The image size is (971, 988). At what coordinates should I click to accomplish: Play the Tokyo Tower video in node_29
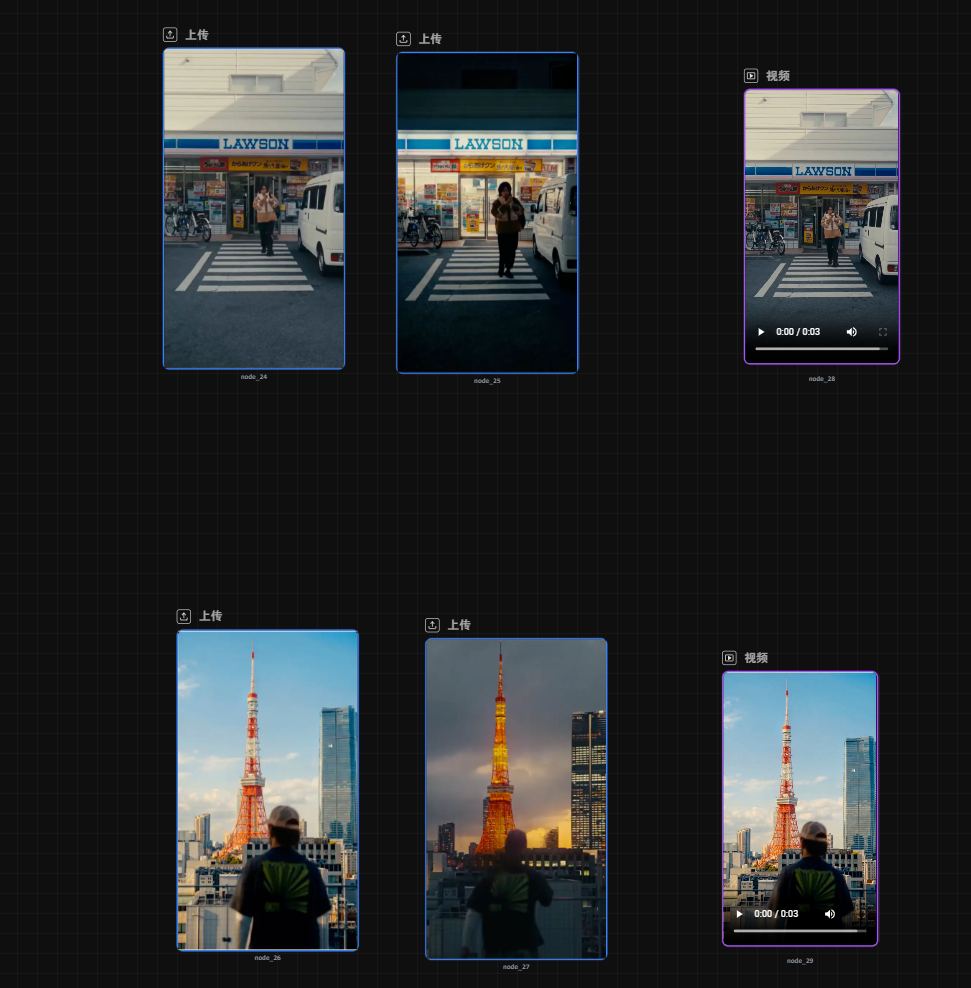(739, 914)
